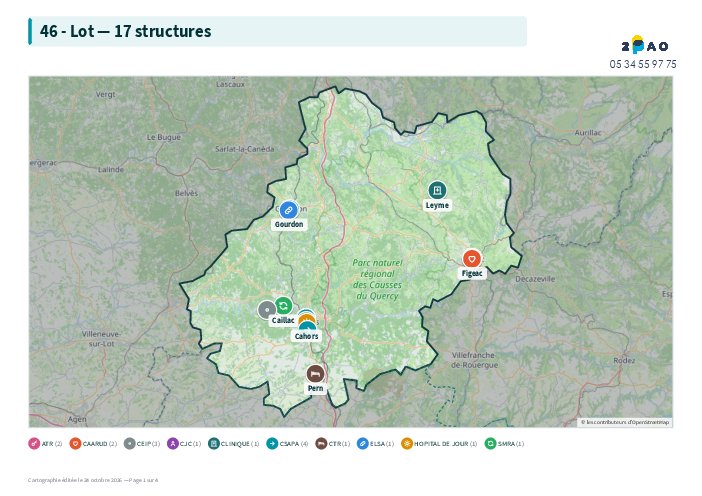Click the Villefranche-de-Rouergue map label
The height and width of the screenshot is (496, 702).
(474, 360)
